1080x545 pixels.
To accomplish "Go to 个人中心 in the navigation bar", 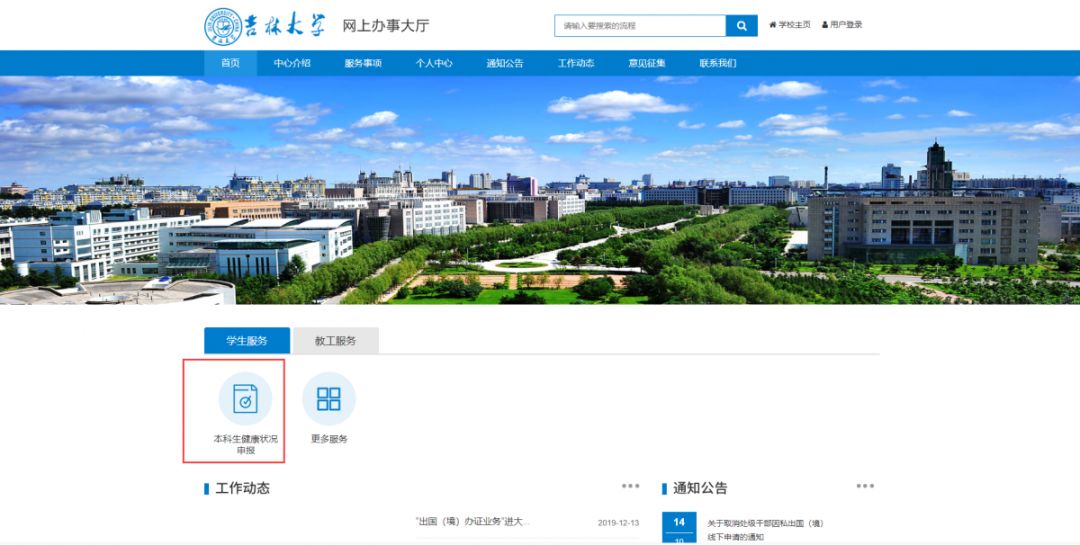I will point(434,63).
